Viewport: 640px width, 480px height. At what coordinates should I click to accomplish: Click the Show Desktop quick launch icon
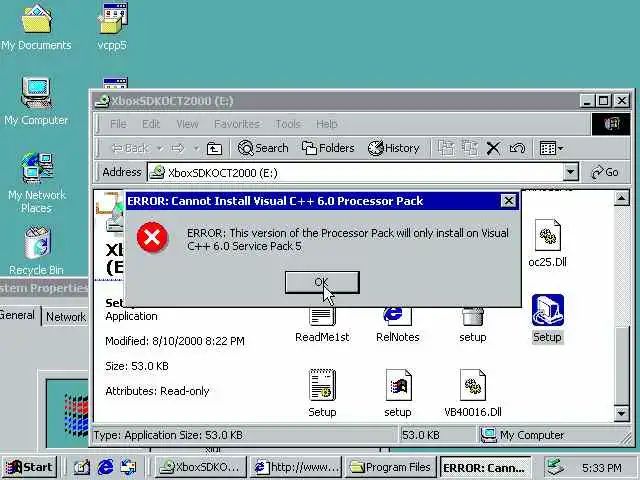pyautogui.click(x=81, y=467)
